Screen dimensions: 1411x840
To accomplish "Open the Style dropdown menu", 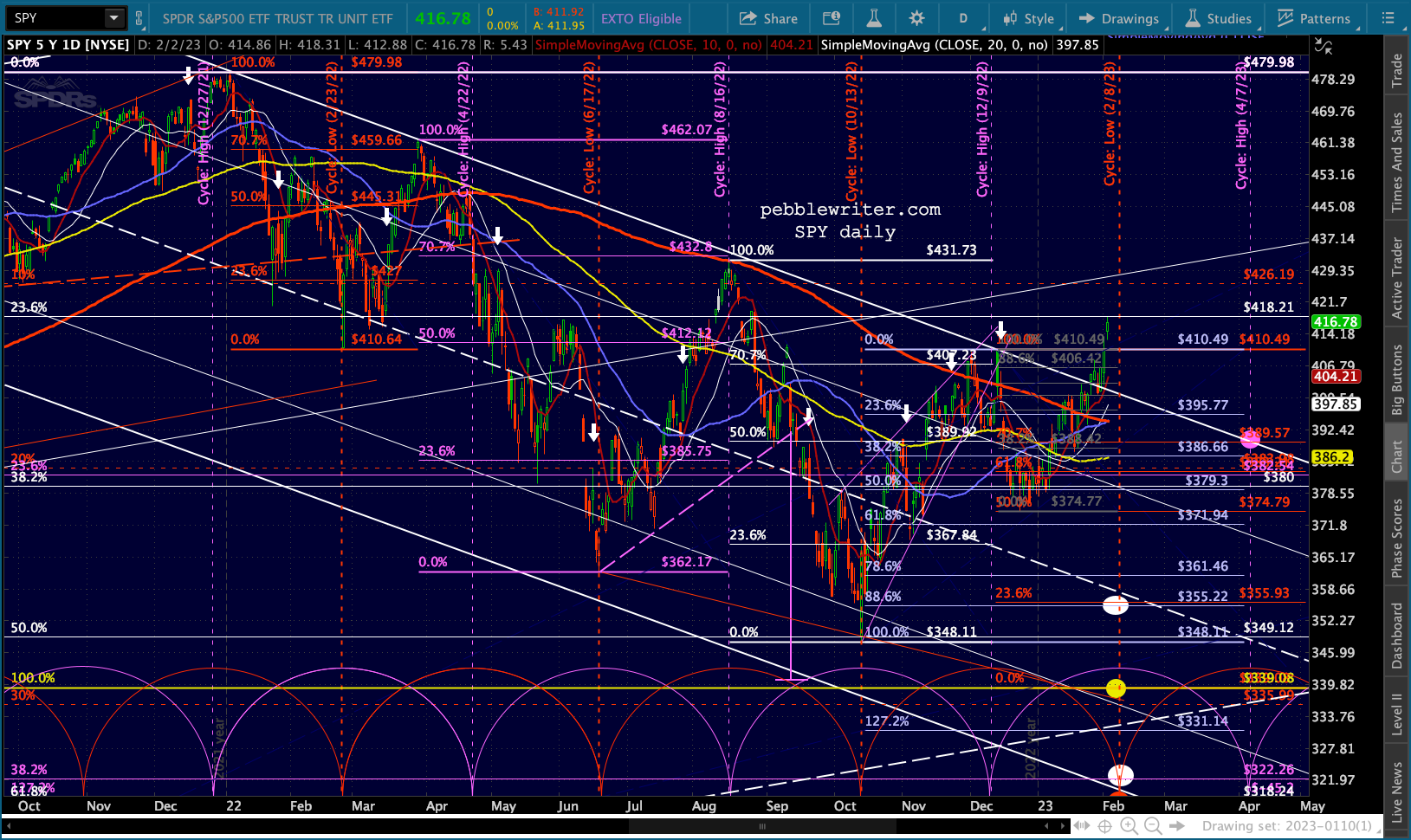I will coord(1028,18).
